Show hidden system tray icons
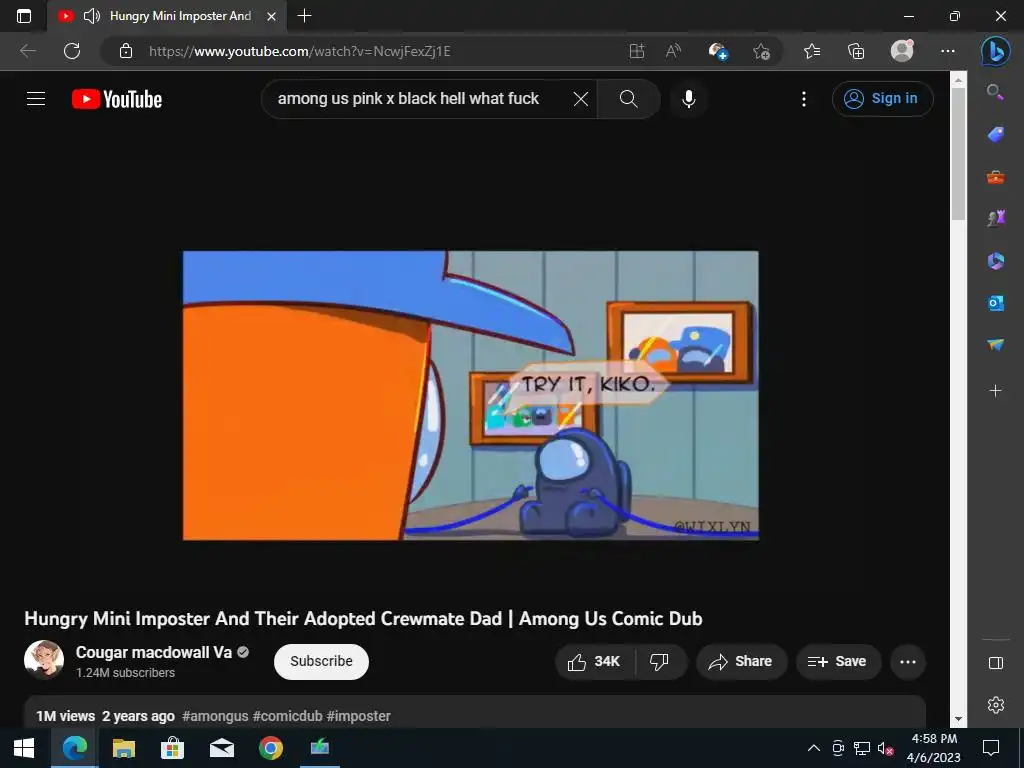The image size is (1024, 768). coord(814,748)
